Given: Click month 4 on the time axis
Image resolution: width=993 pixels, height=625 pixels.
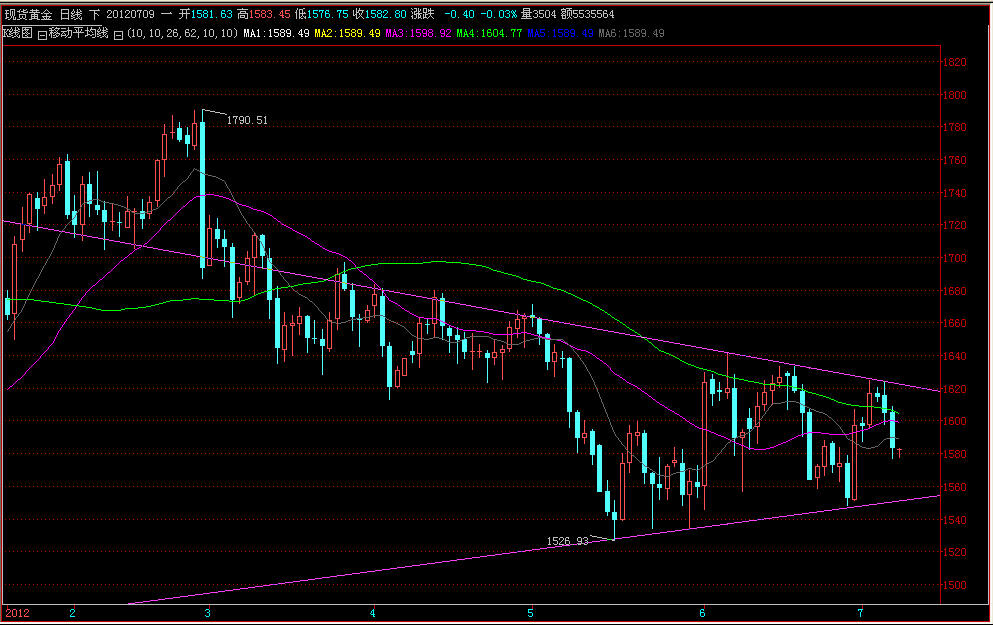Looking at the screenshot, I should click(373, 613).
